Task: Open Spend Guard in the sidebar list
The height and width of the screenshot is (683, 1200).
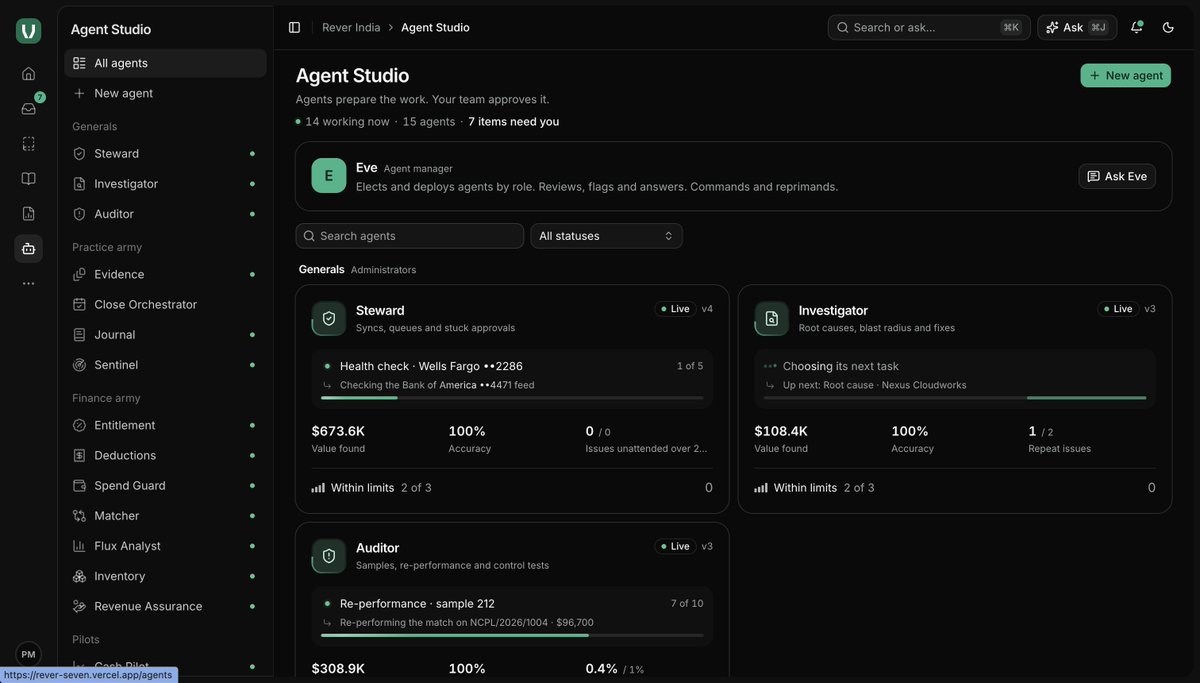Action: [x=166, y=485]
